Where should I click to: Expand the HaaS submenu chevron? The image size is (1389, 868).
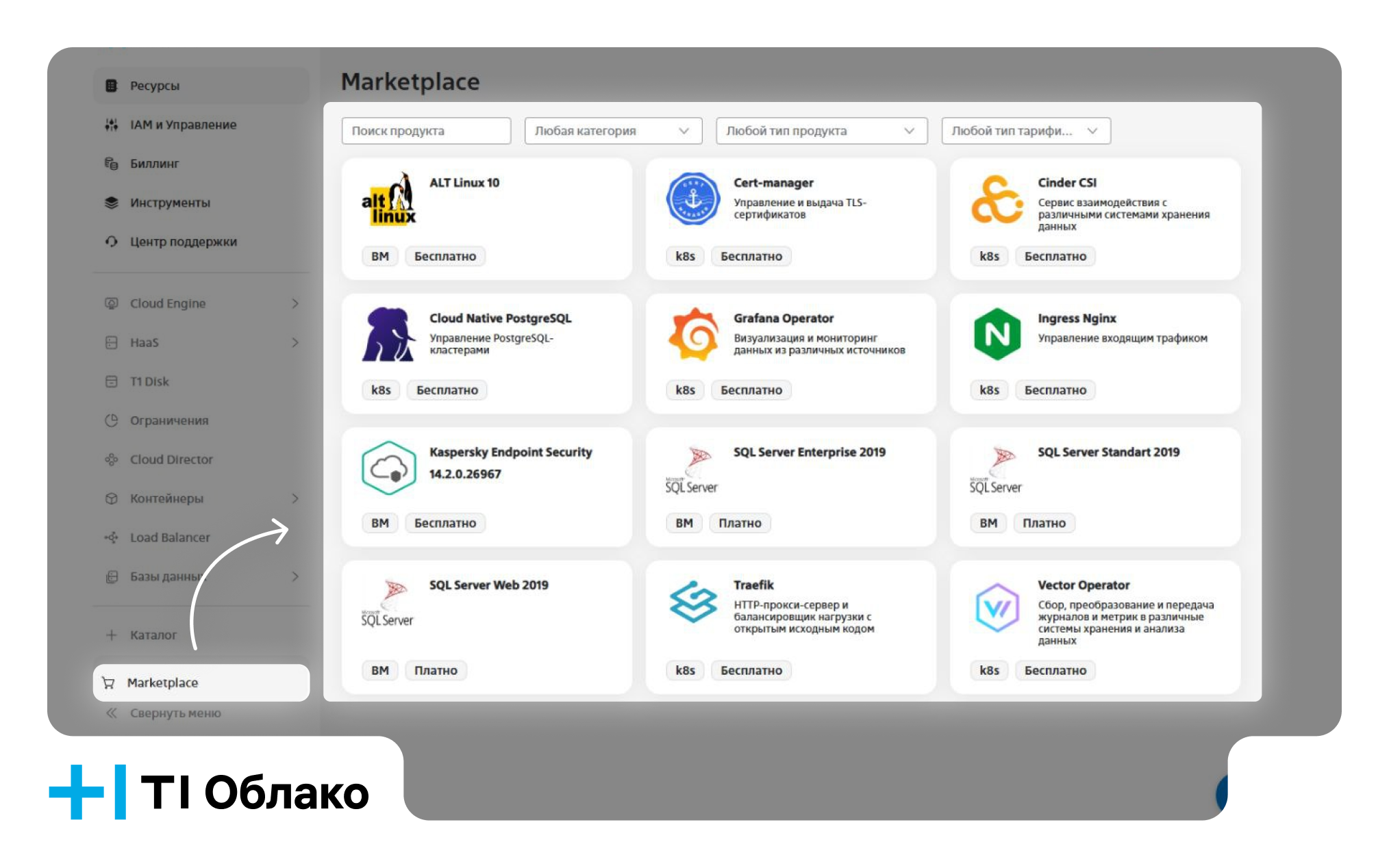click(x=295, y=342)
